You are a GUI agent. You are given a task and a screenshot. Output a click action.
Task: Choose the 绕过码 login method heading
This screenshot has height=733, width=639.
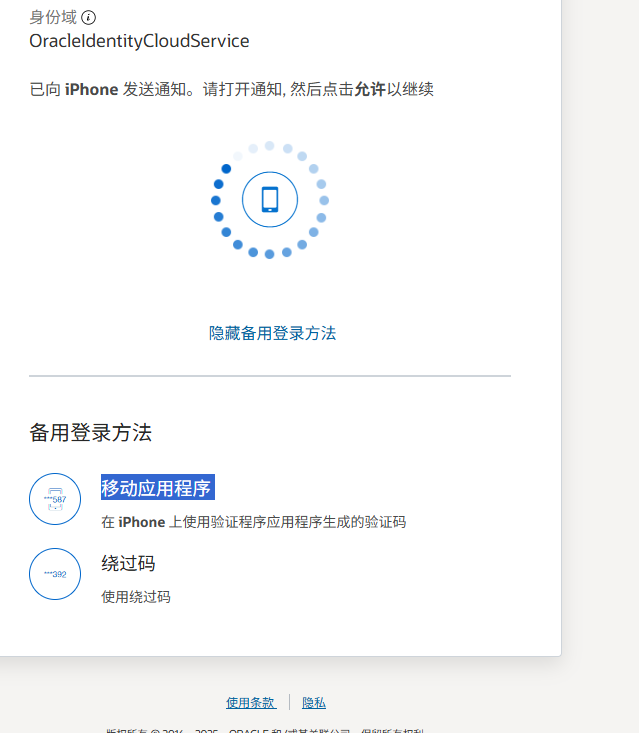click(128, 563)
